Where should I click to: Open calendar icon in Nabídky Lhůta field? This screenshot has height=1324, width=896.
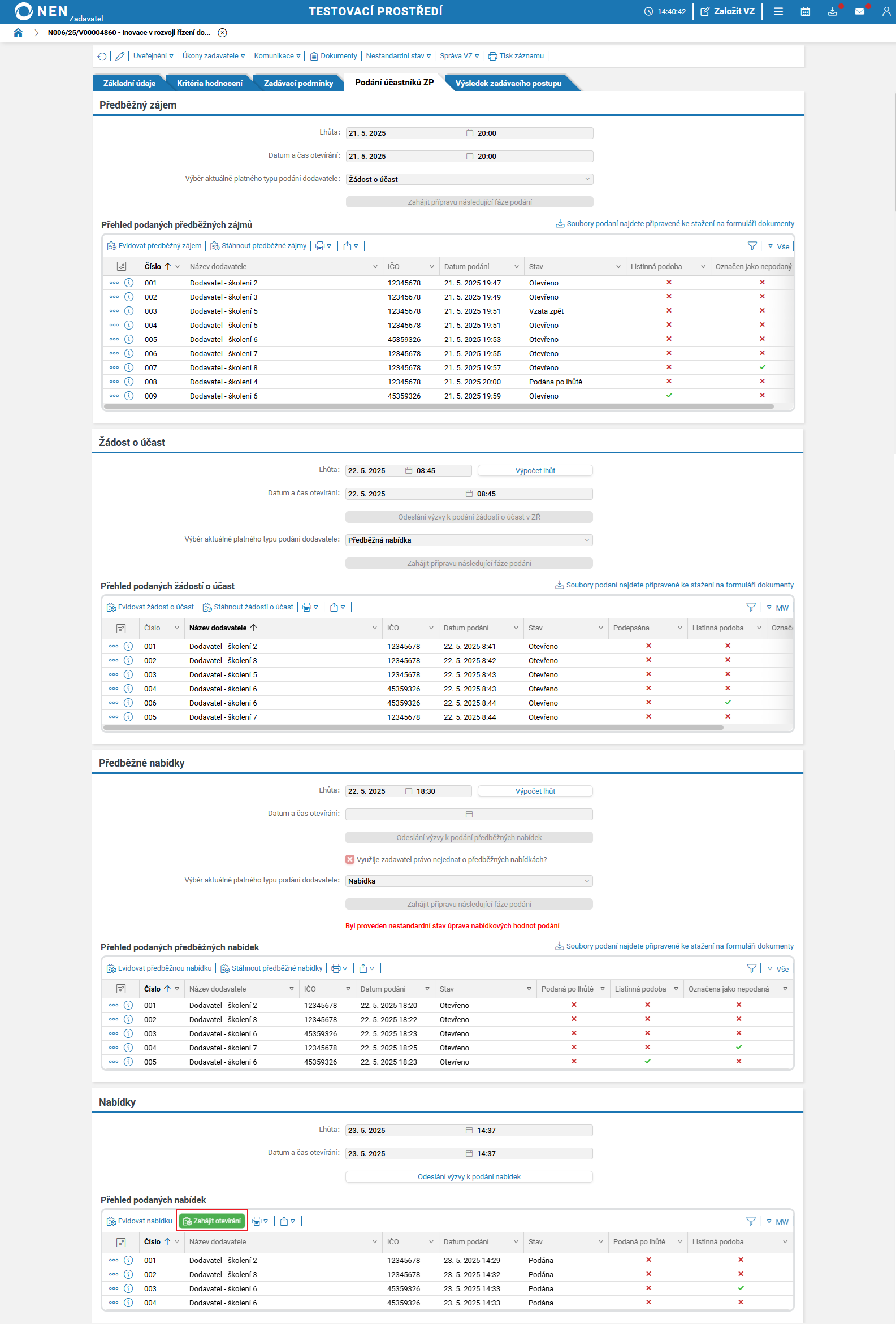469,1130
